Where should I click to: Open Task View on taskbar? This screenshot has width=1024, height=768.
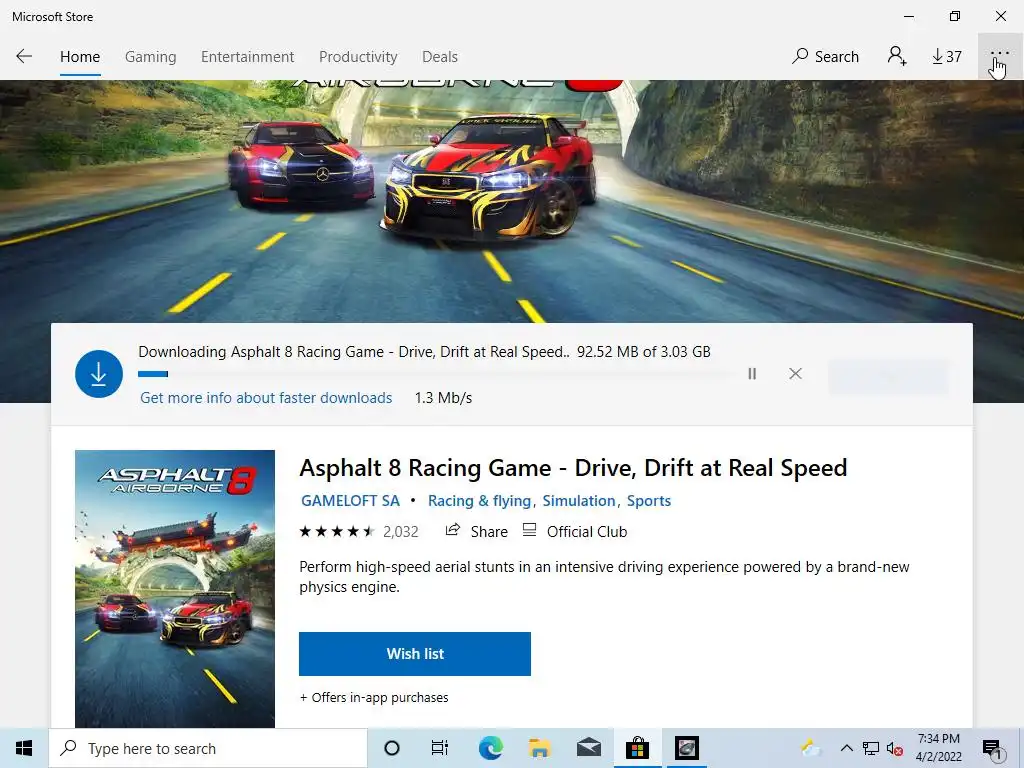coord(440,748)
